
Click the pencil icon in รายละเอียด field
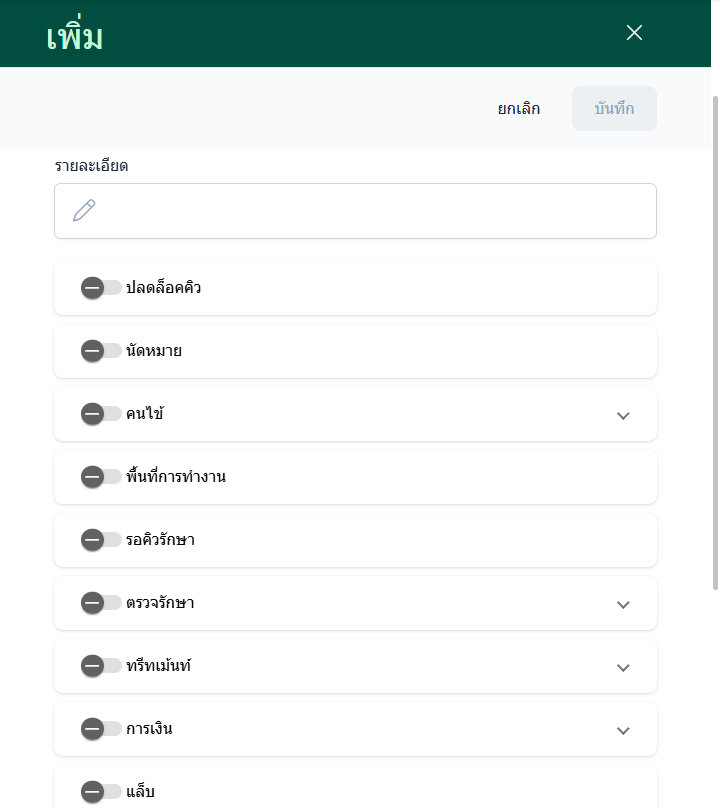click(84, 210)
